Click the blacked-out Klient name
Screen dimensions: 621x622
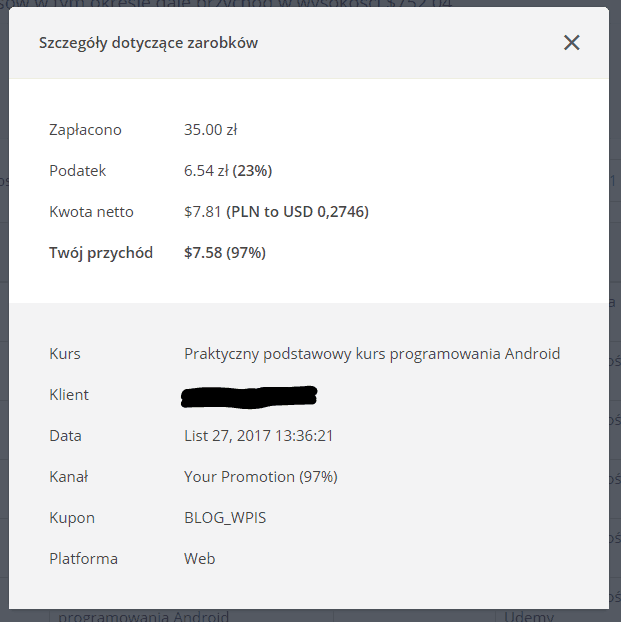tap(249, 396)
